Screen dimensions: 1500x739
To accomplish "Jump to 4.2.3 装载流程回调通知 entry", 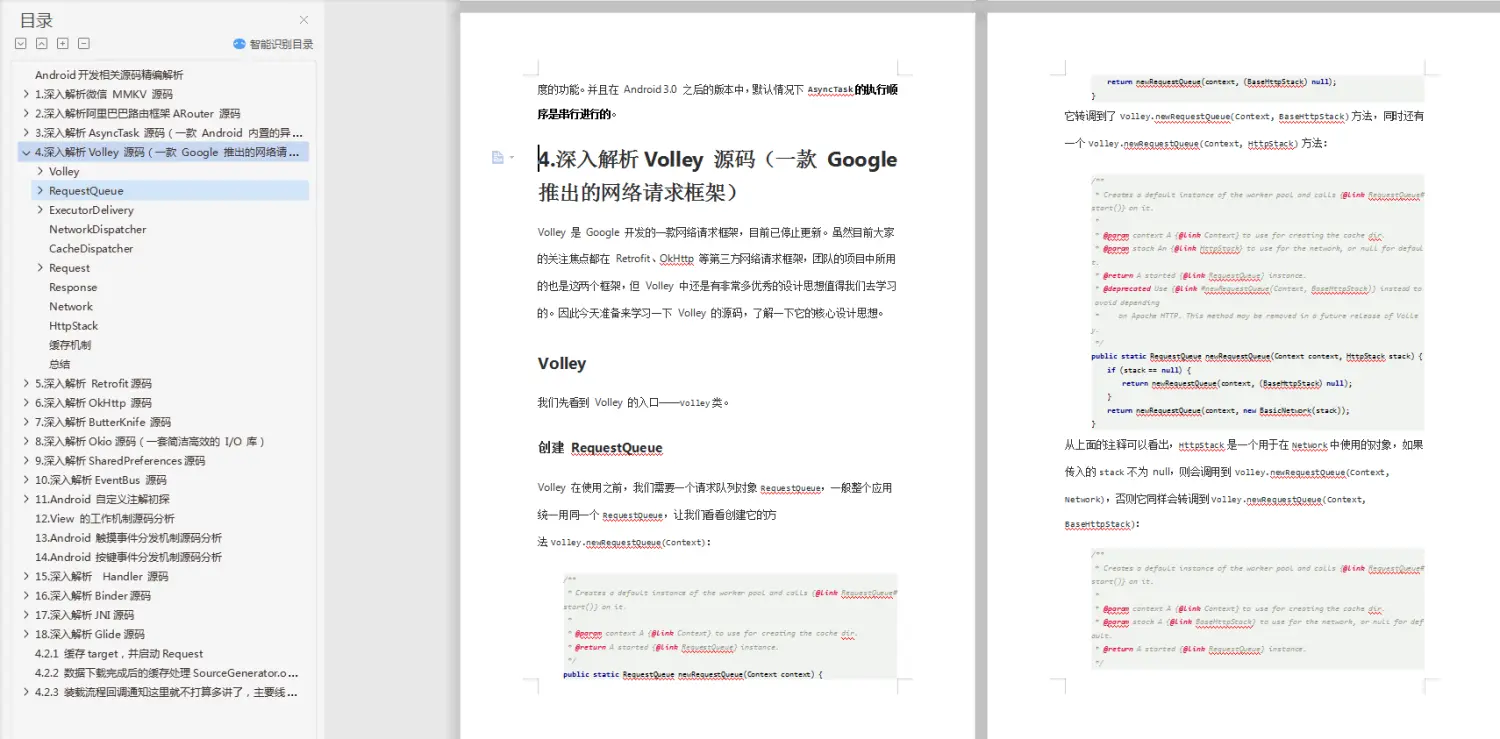I will pyautogui.click(x=167, y=692).
